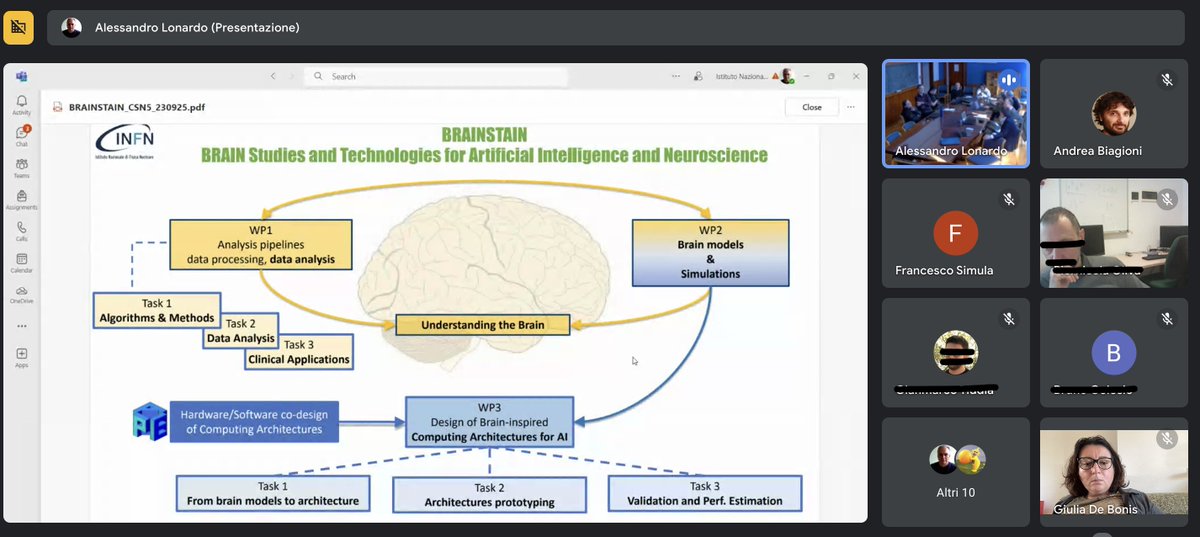This screenshot has width=1200, height=537.
Task: Open the Teams section in the sidebar
Action: tap(22, 168)
